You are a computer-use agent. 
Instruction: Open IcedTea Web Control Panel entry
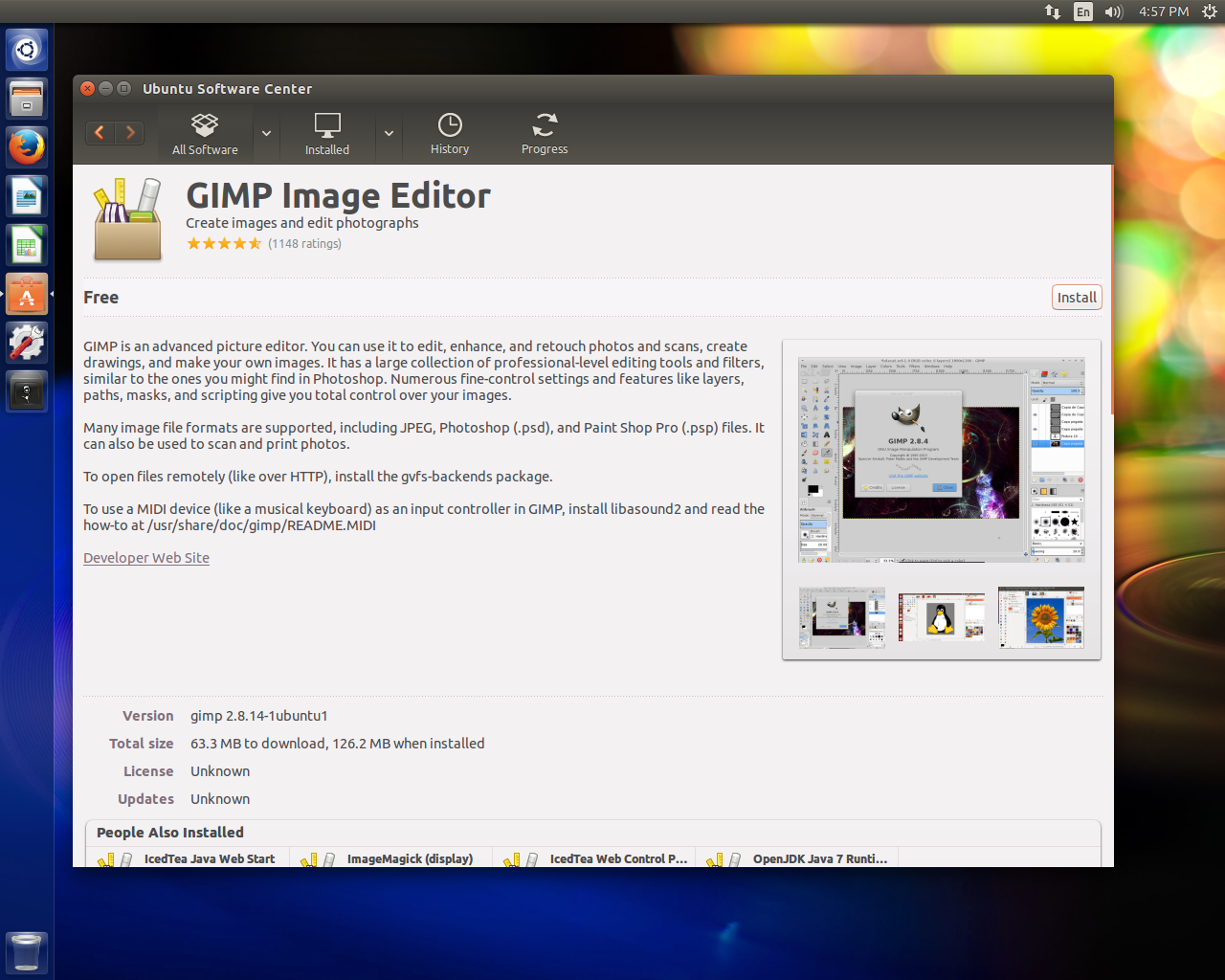click(593, 858)
